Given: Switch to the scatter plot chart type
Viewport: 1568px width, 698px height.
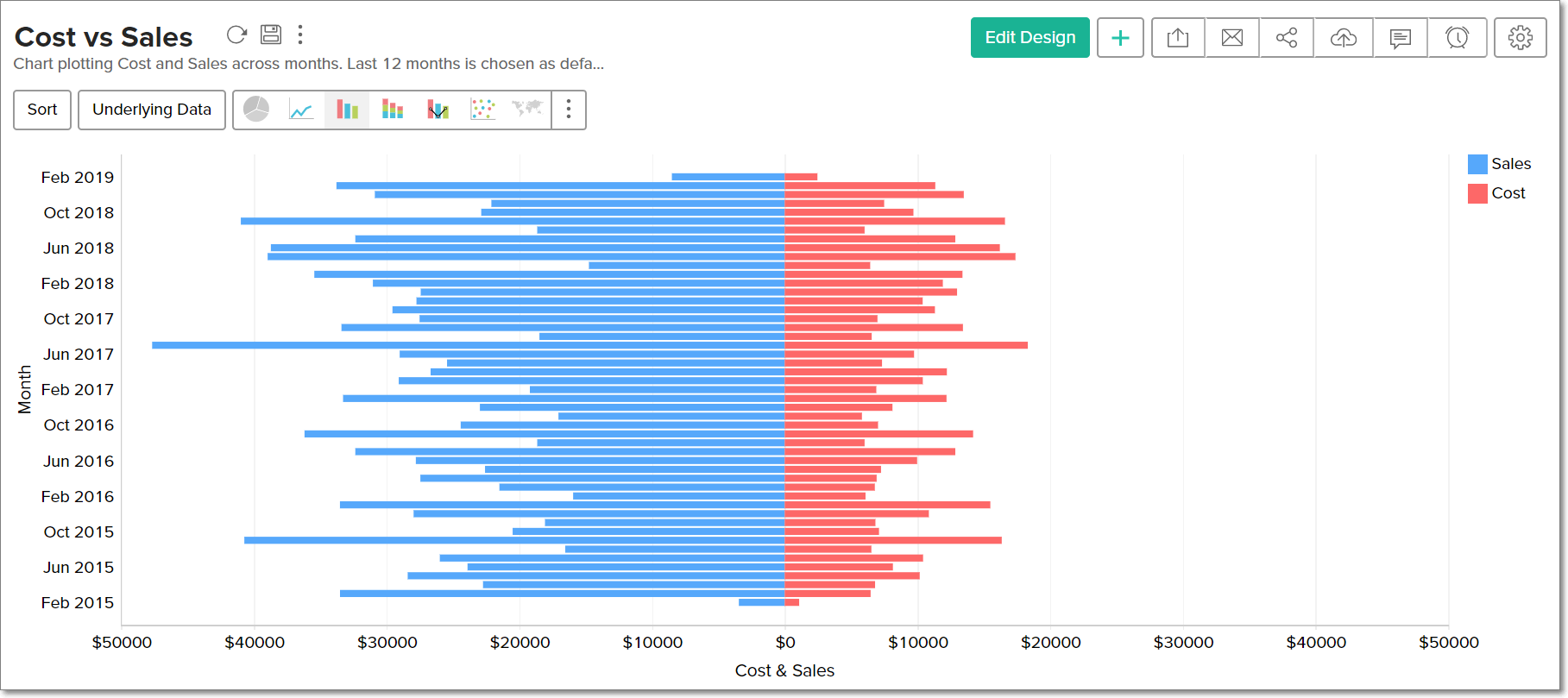Looking at the screenshot, I should point(482,110).
